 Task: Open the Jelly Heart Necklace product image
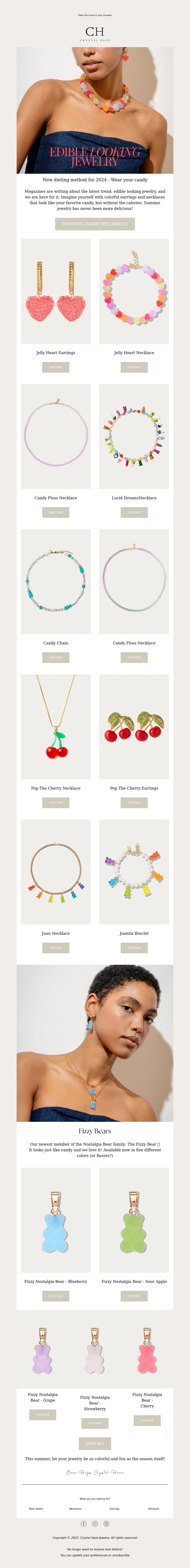[x=134, y=291]
